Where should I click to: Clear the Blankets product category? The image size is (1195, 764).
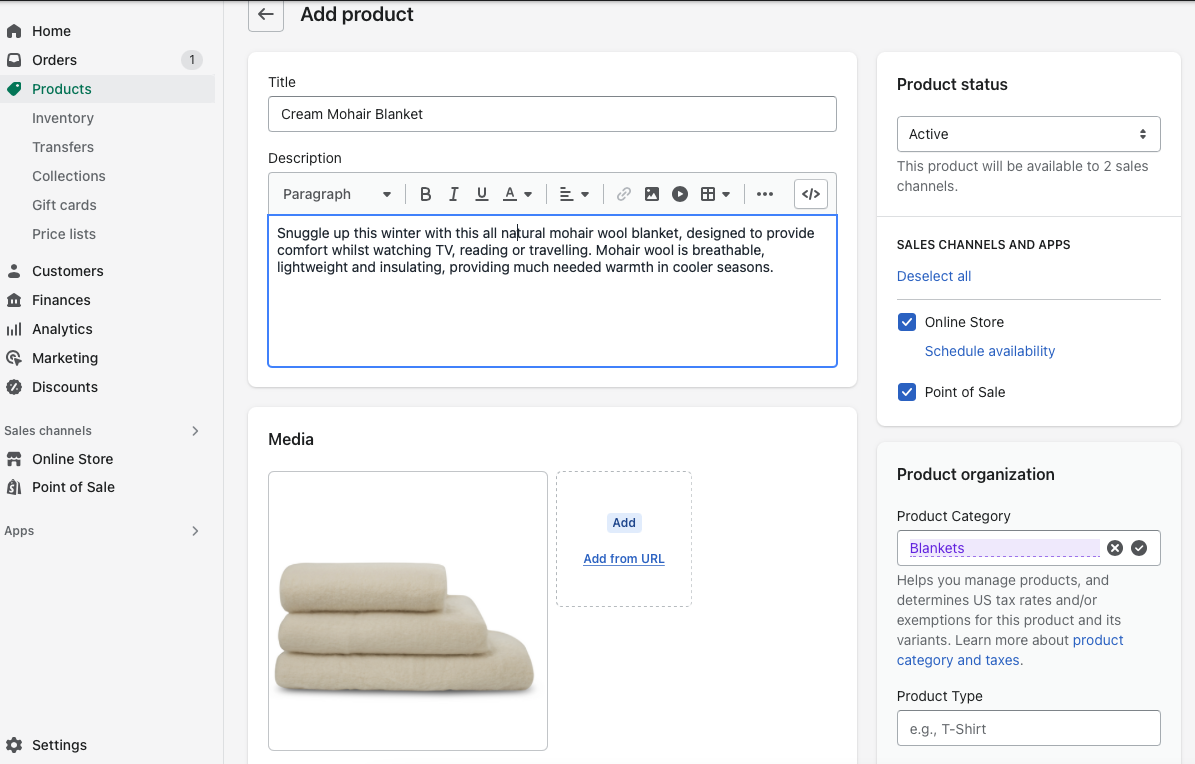click(1115, 548)
